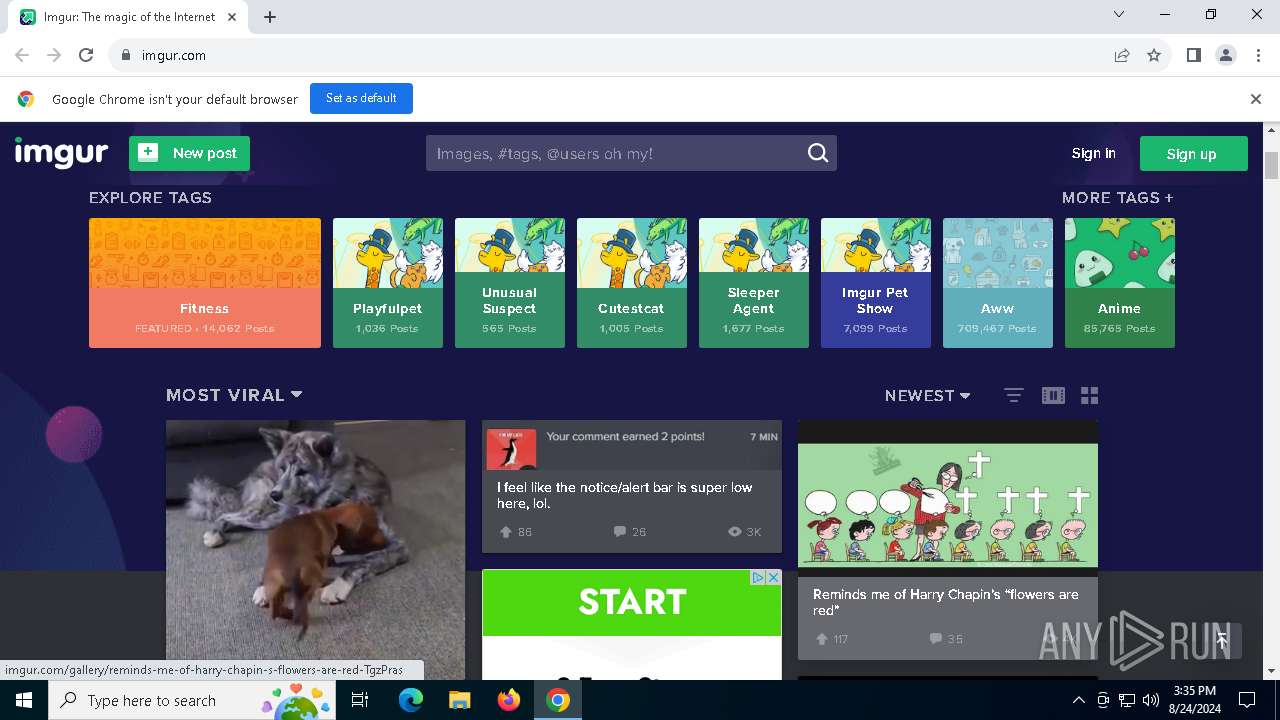Screen dimensions: 1280x720
Task: Expand More Tags
Action: coord(1118,198)
